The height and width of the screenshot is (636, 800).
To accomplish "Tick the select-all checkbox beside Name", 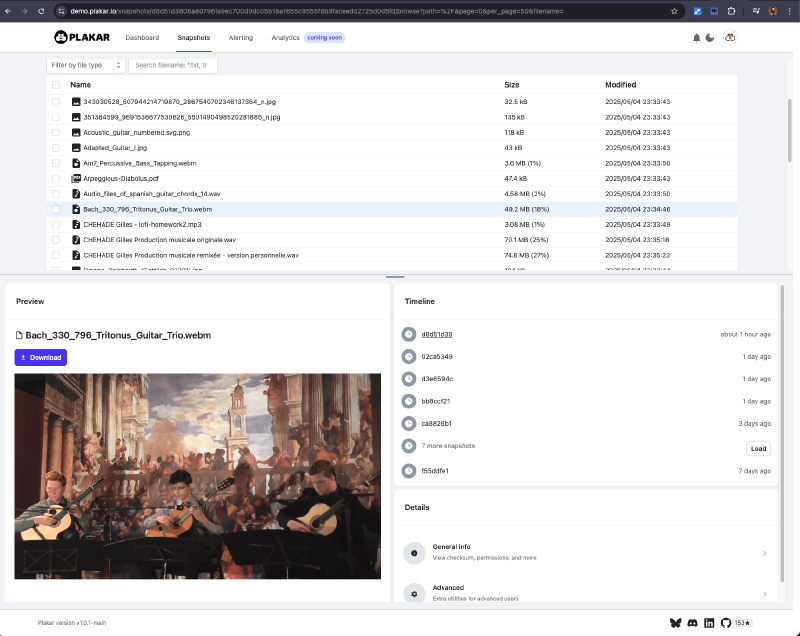I will (56, 85).
